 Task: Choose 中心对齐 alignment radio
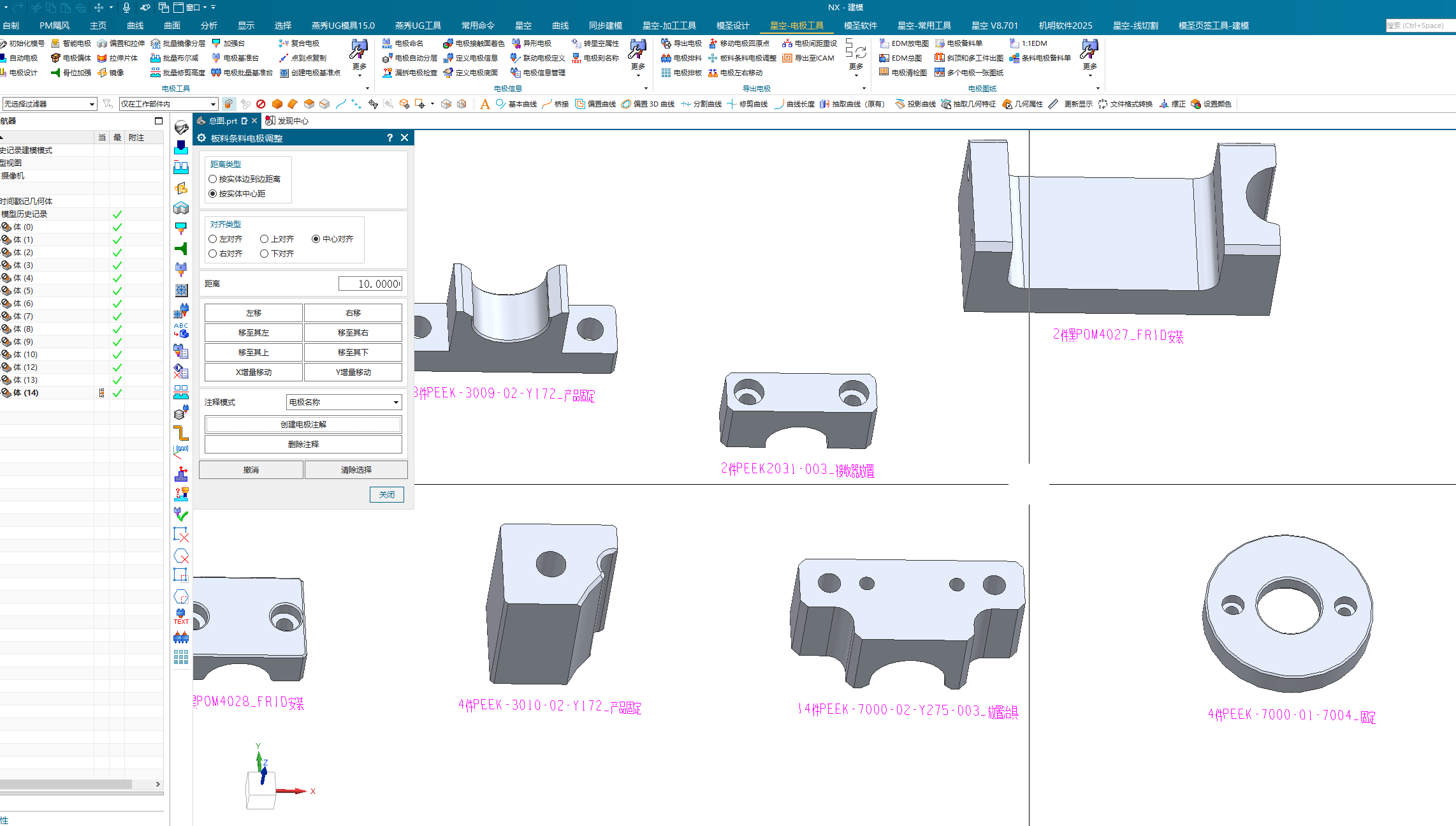click(316, 239)
